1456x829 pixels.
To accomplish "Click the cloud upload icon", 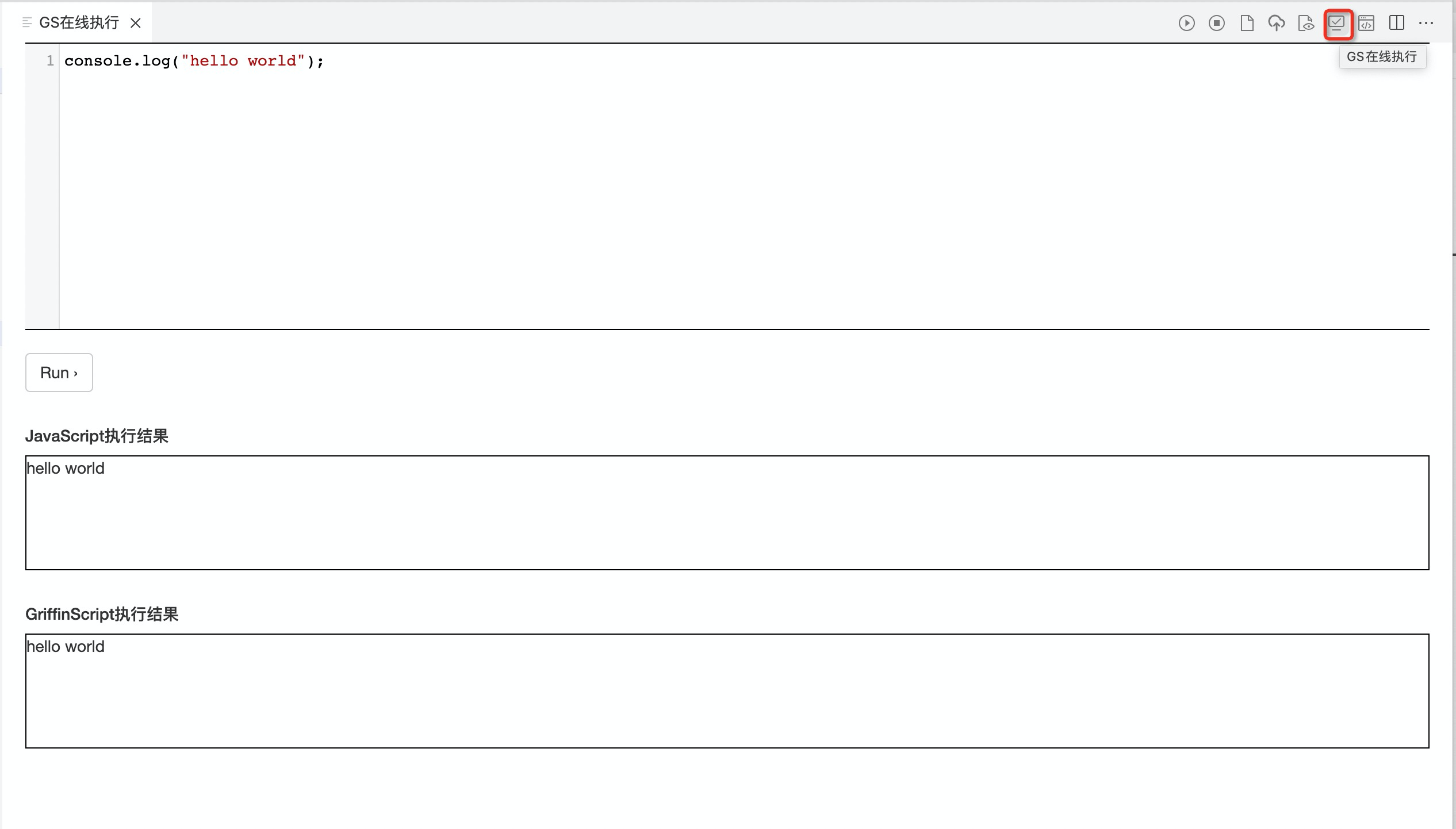I will tap(1277, 23).
